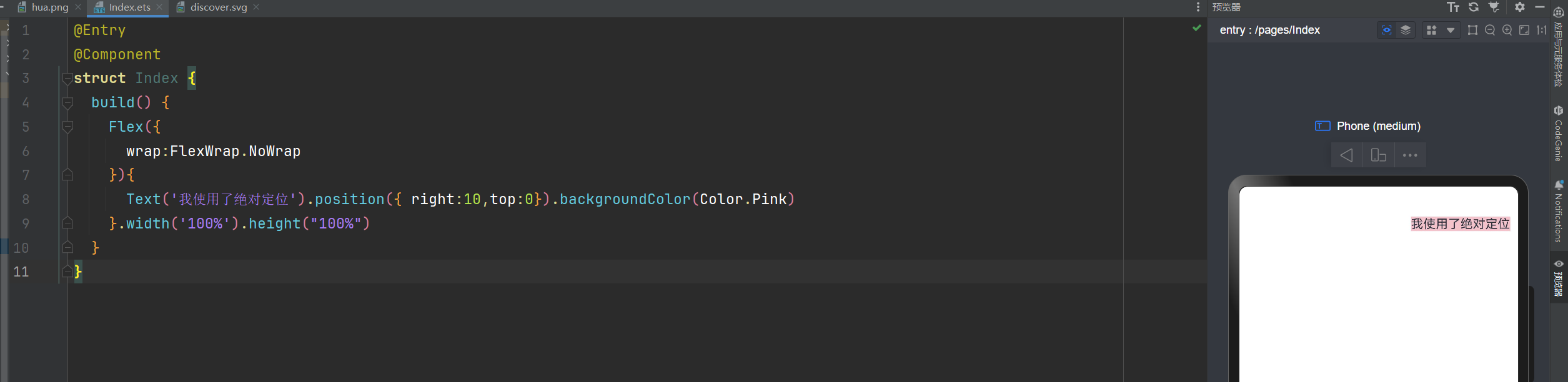The image size is (1568, 382).
Task: Toggle the component layers view
Action: [1406, 30]
